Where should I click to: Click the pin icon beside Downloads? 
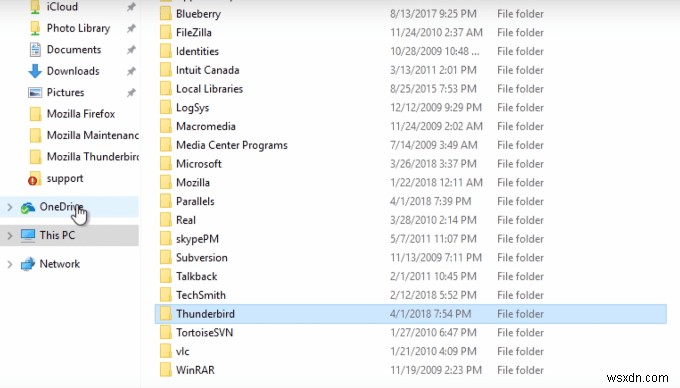pos(131,71)
